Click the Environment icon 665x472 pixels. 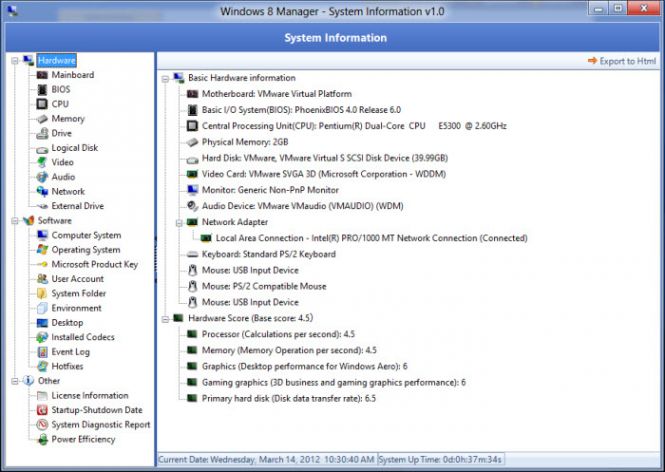coord(42,308)
